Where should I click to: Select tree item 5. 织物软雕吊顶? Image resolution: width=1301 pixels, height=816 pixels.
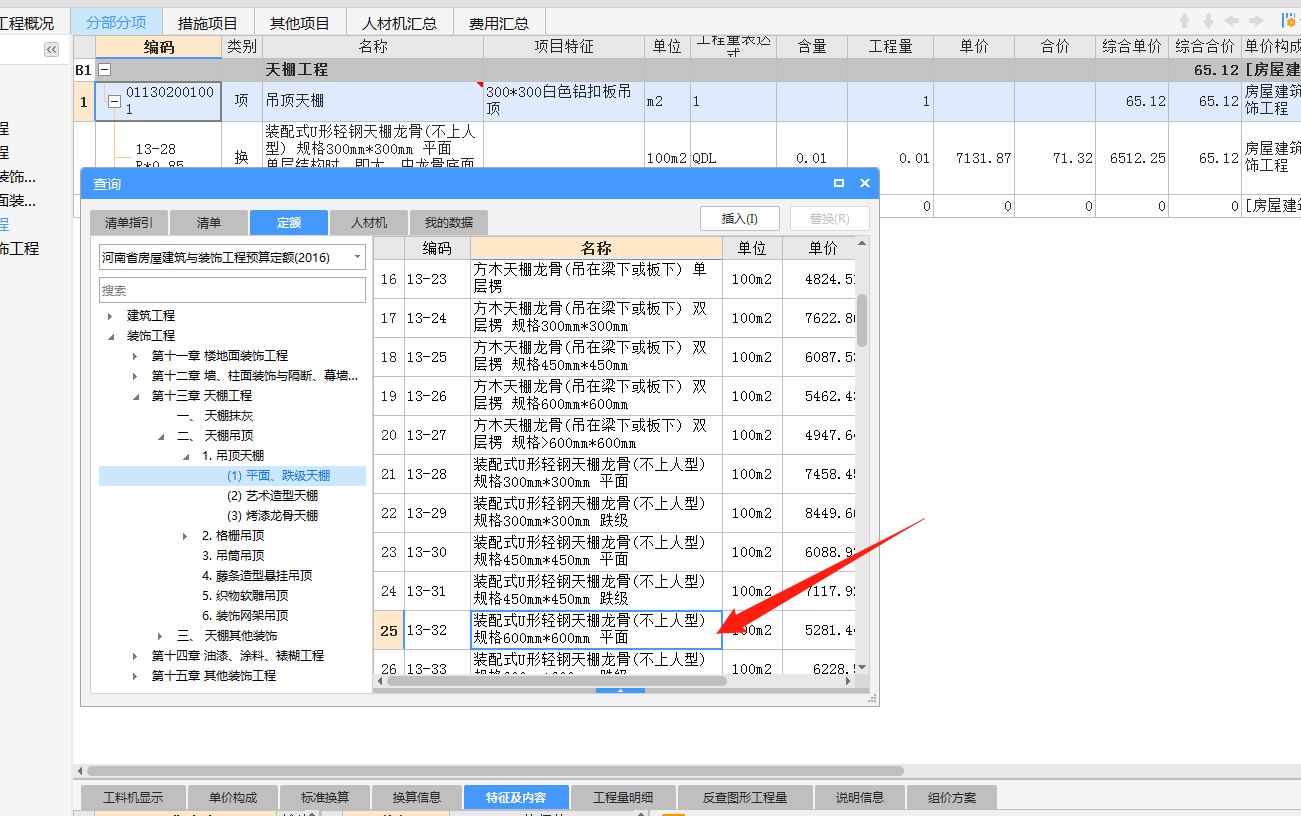click(245, 596)
